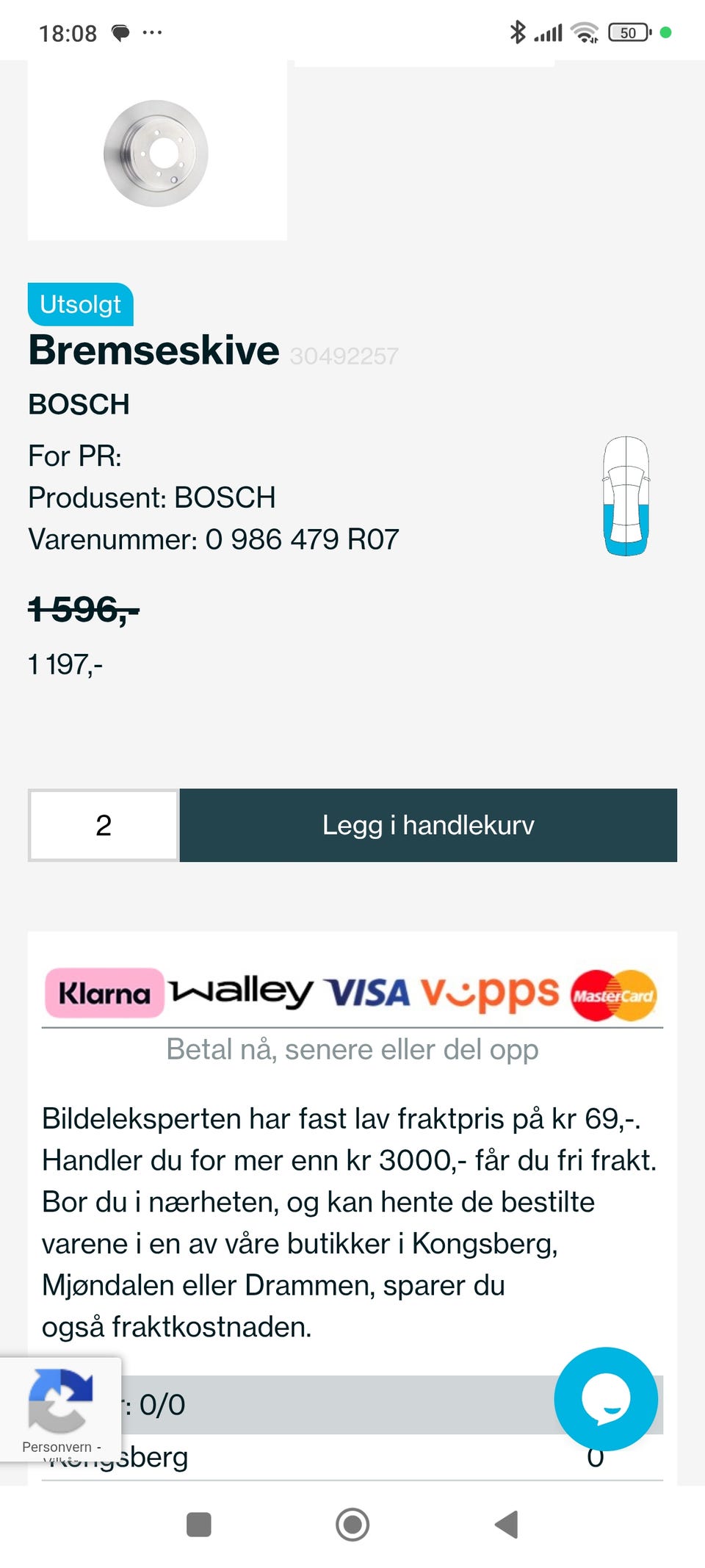Tap the Personvern privacy link
The width and height of the screenshot is (705, 1568).
click(57, 1447)
